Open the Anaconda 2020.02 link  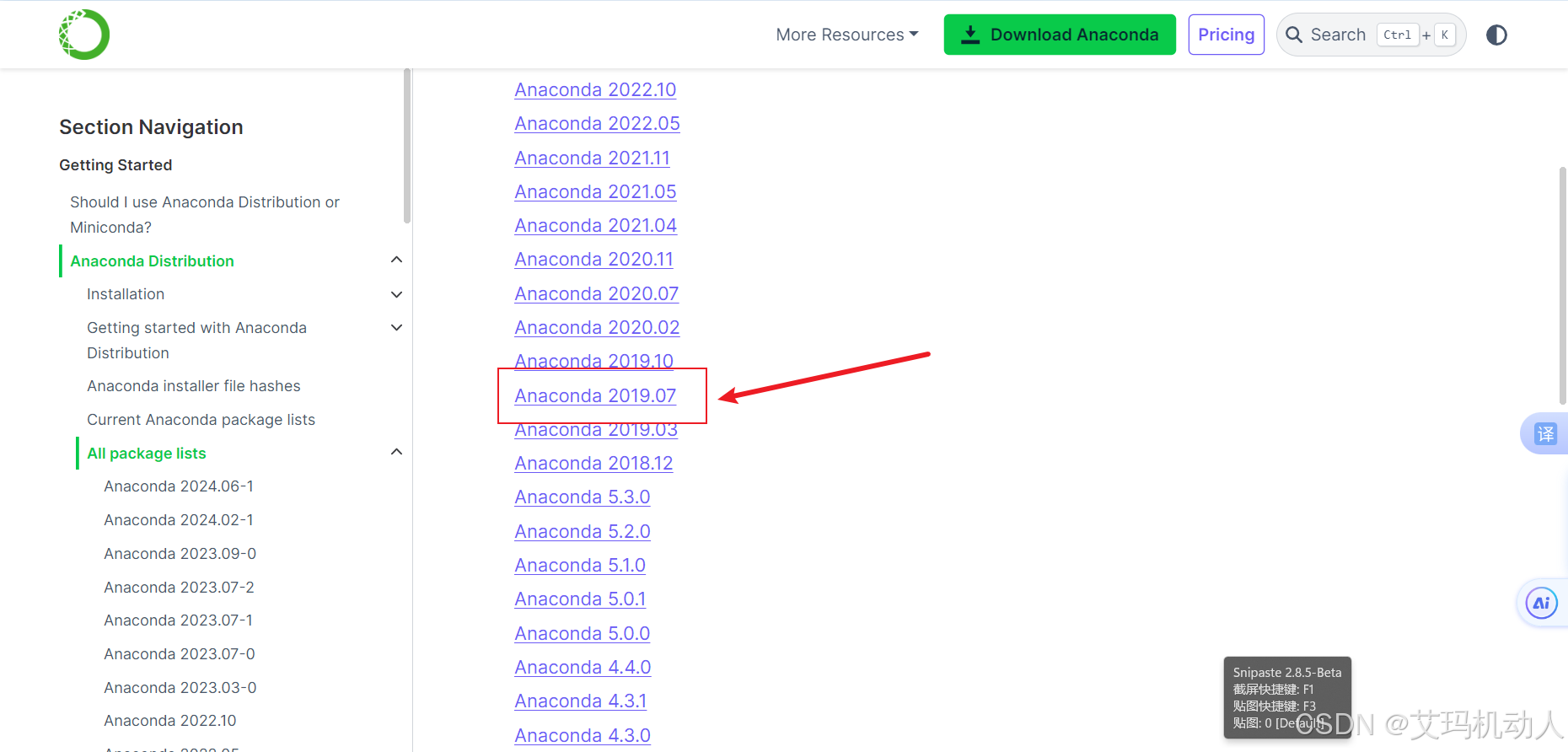[x=597, y=327]
